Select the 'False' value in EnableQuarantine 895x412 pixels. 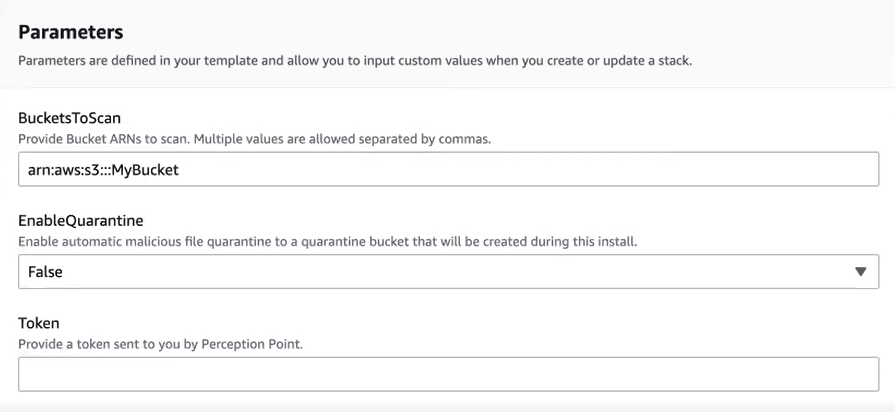pos(44,272)
